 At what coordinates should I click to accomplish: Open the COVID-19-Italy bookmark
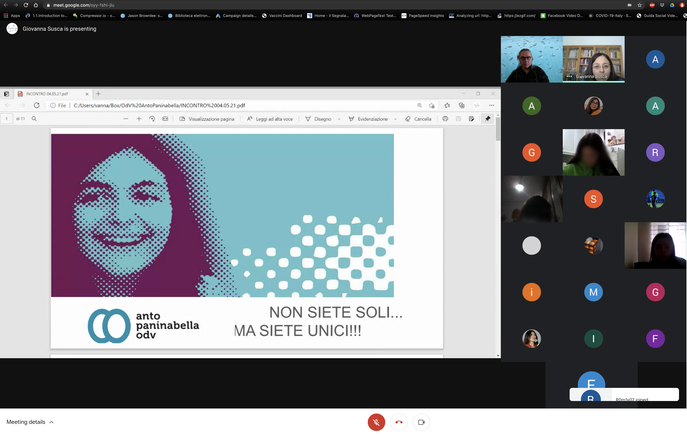(609, 15)
